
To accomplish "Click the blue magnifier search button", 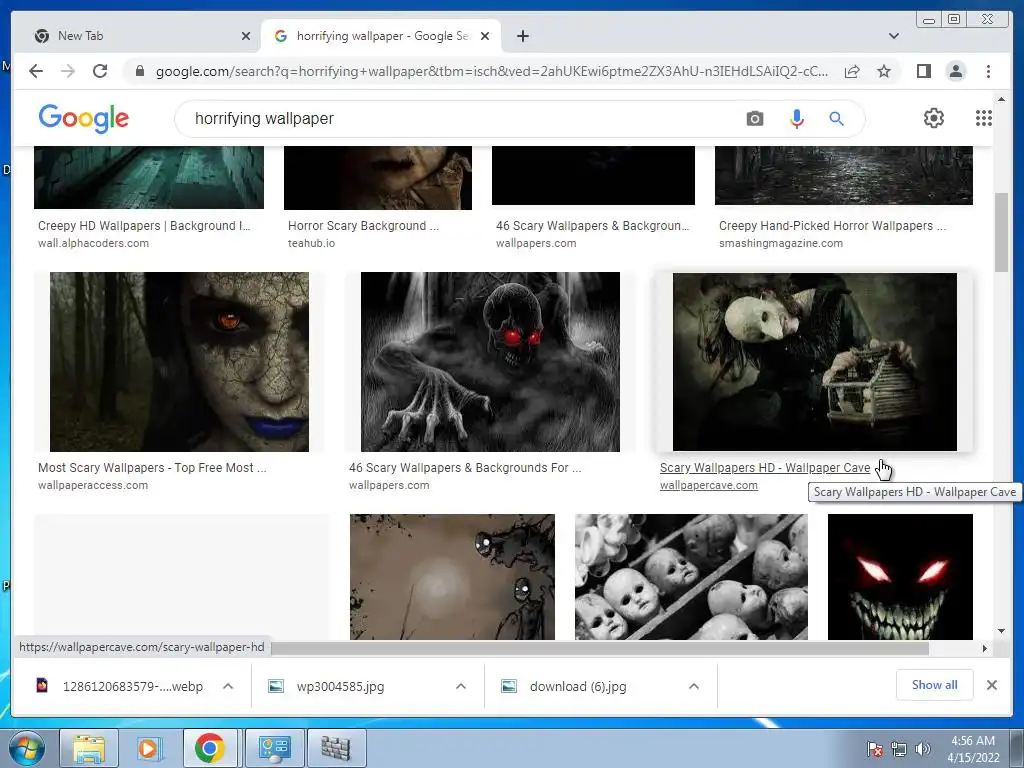I will [837, 119].
